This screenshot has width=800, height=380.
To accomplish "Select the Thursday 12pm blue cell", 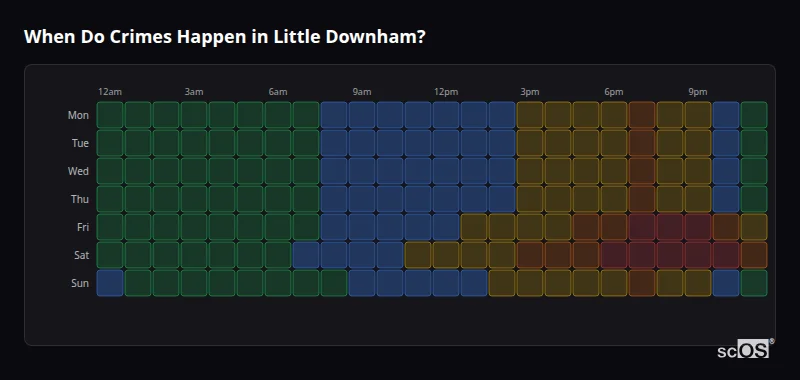I will (446, 199).
